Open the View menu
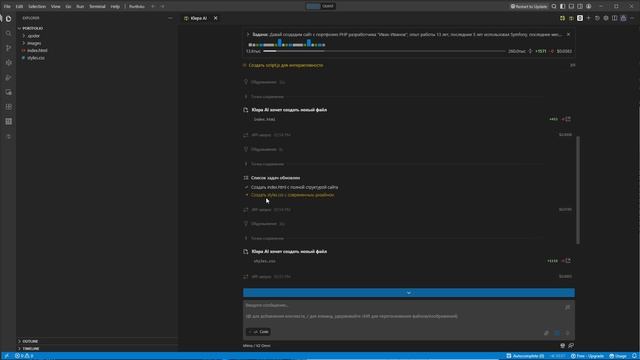 coord(56,6)
